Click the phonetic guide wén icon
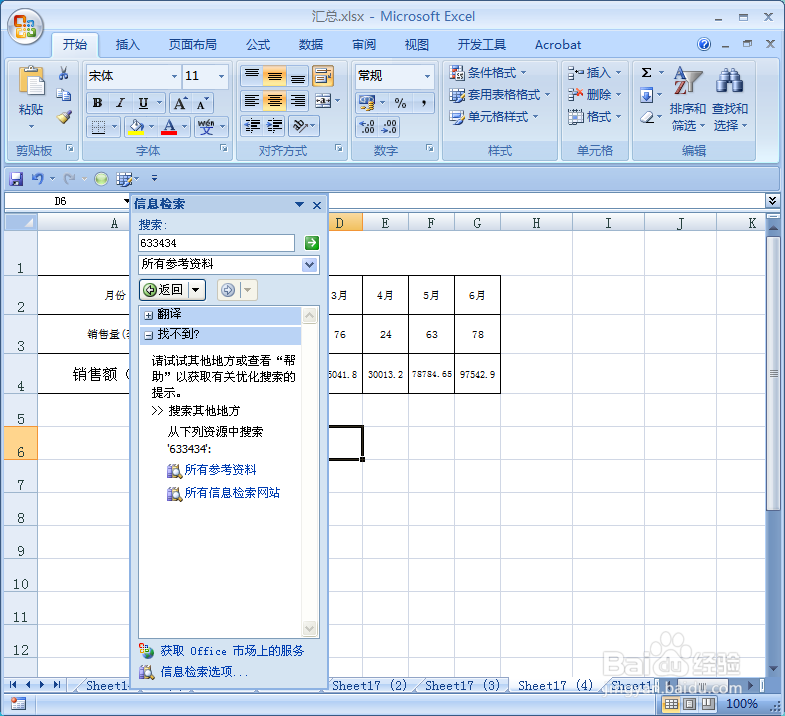This screenshot has height=716, width=785. 206,127
